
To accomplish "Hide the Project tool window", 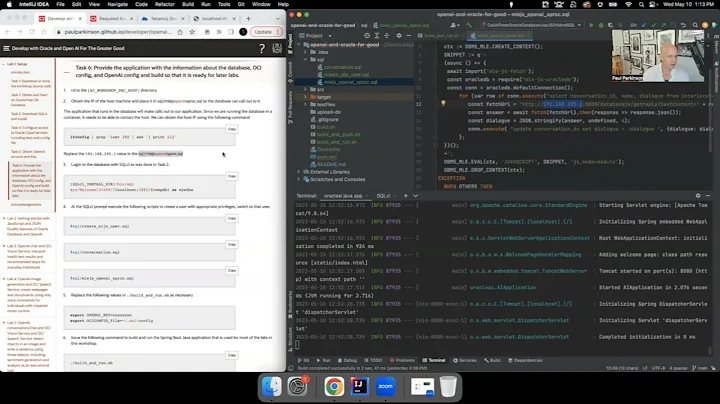I will coord(409,35).
